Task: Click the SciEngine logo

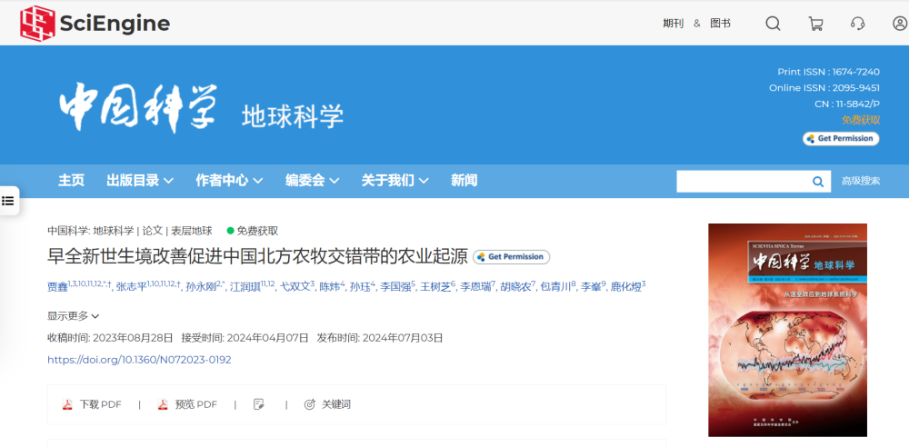Action: (x=95, y=23)
